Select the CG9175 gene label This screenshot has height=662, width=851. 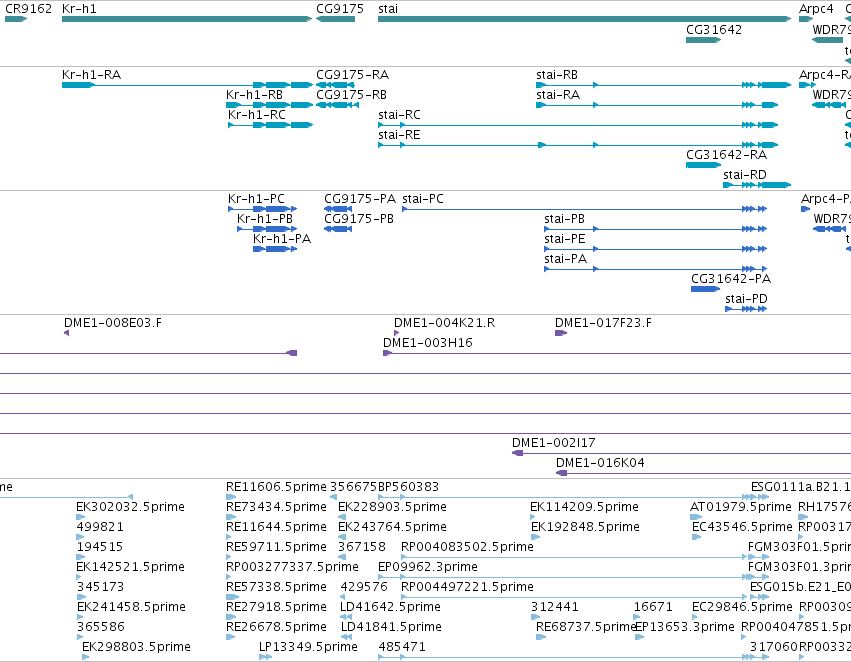340,9
